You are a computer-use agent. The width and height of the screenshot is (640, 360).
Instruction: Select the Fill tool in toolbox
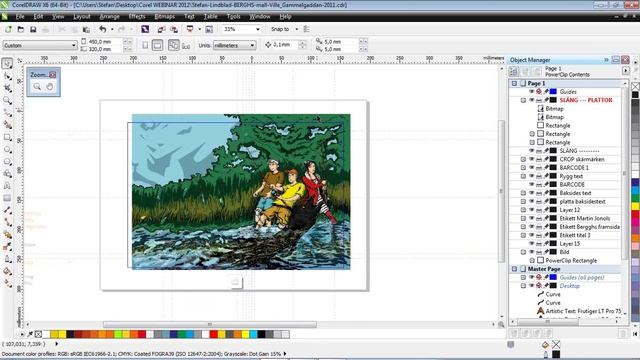(7, 271)
